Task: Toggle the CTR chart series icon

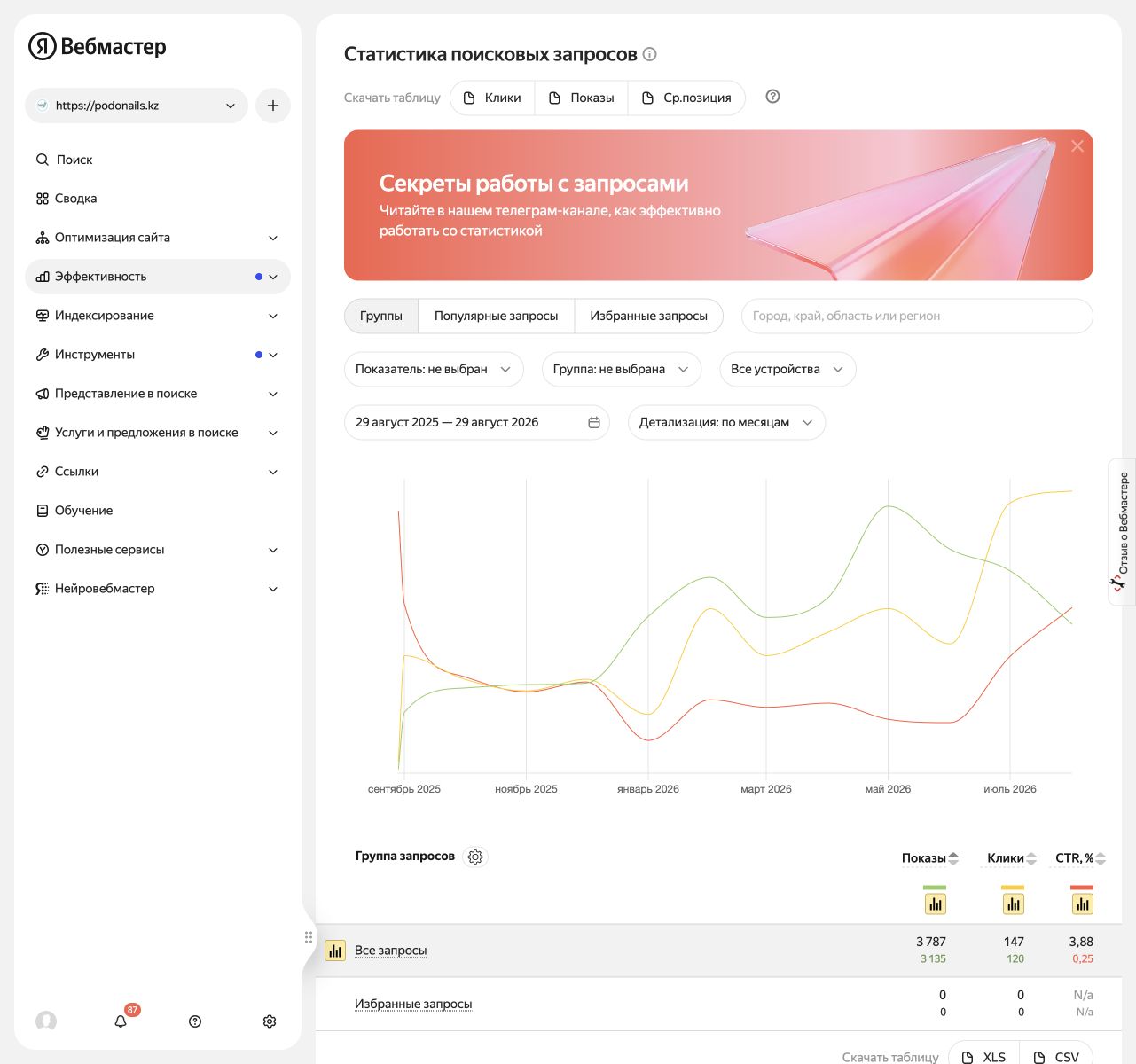Action: click(1082, 904)
